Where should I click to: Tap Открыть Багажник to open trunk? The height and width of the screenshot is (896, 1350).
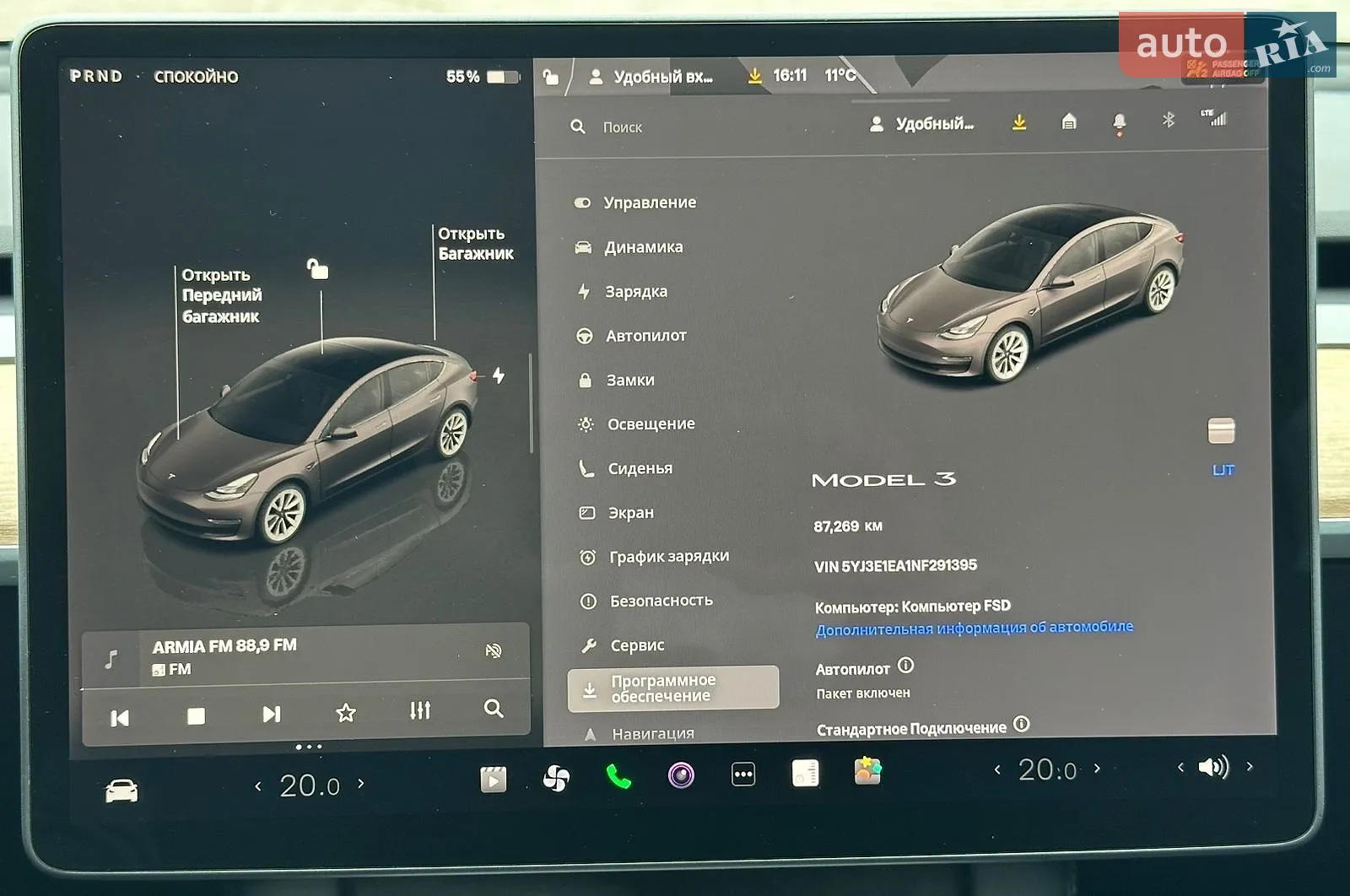[476, 244]
